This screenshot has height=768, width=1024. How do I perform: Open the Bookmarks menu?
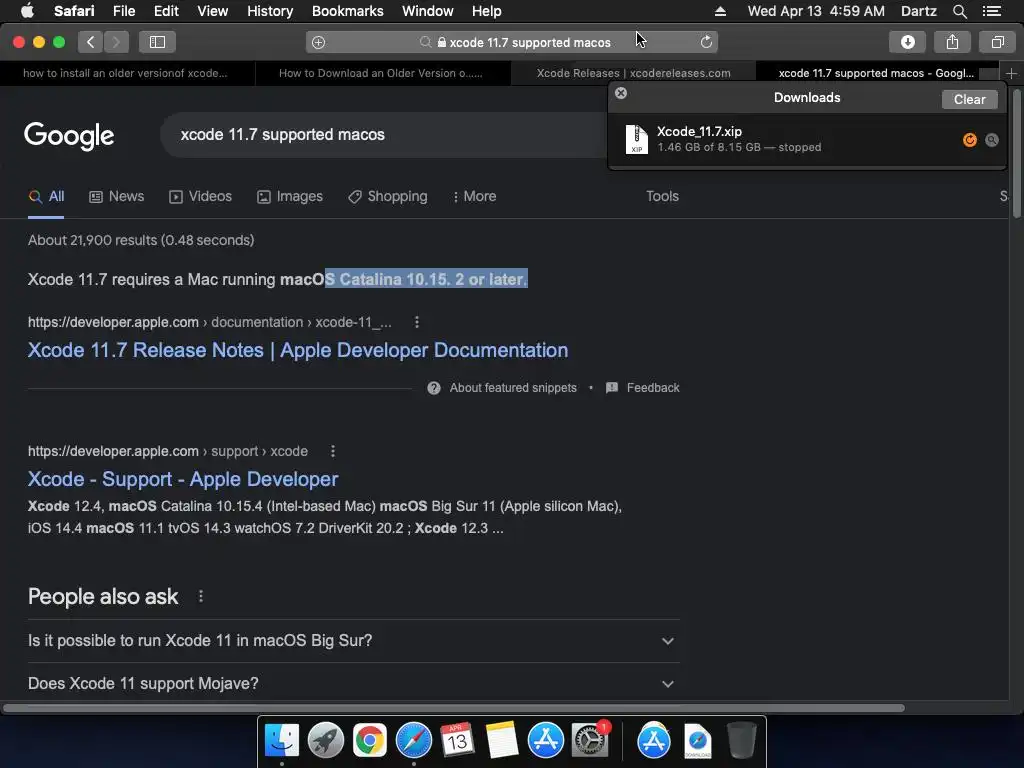(x=347, y=11)
